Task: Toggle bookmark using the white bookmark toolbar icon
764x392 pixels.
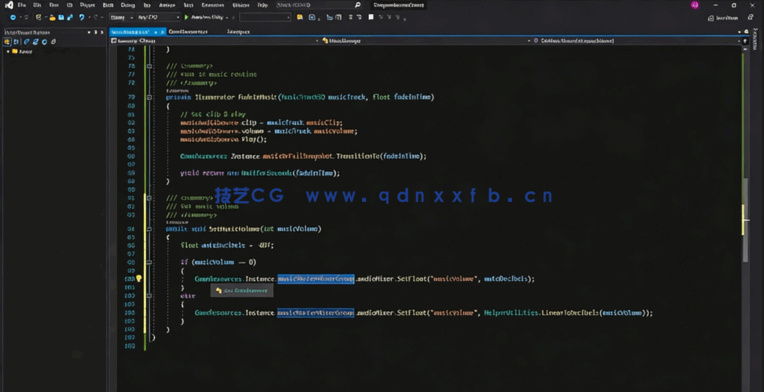Action: coord(371,17)
